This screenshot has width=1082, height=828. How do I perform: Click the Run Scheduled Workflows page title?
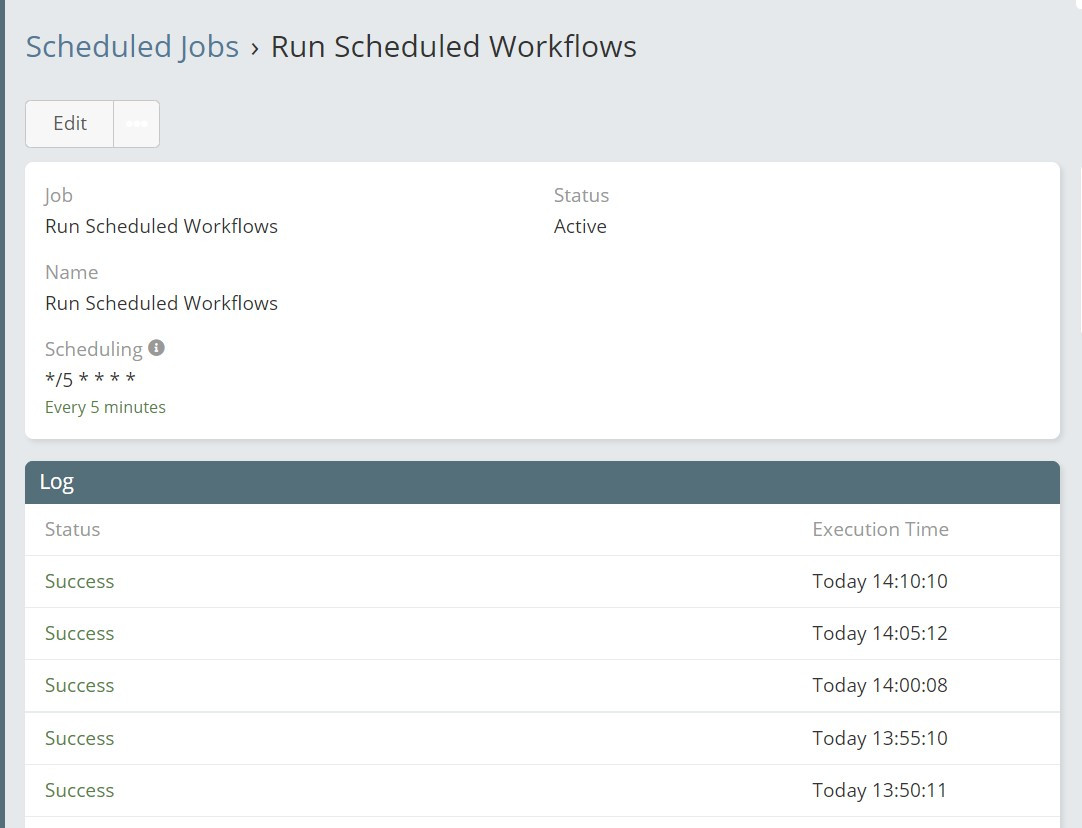pyautogui.click(x=453, y=47)
